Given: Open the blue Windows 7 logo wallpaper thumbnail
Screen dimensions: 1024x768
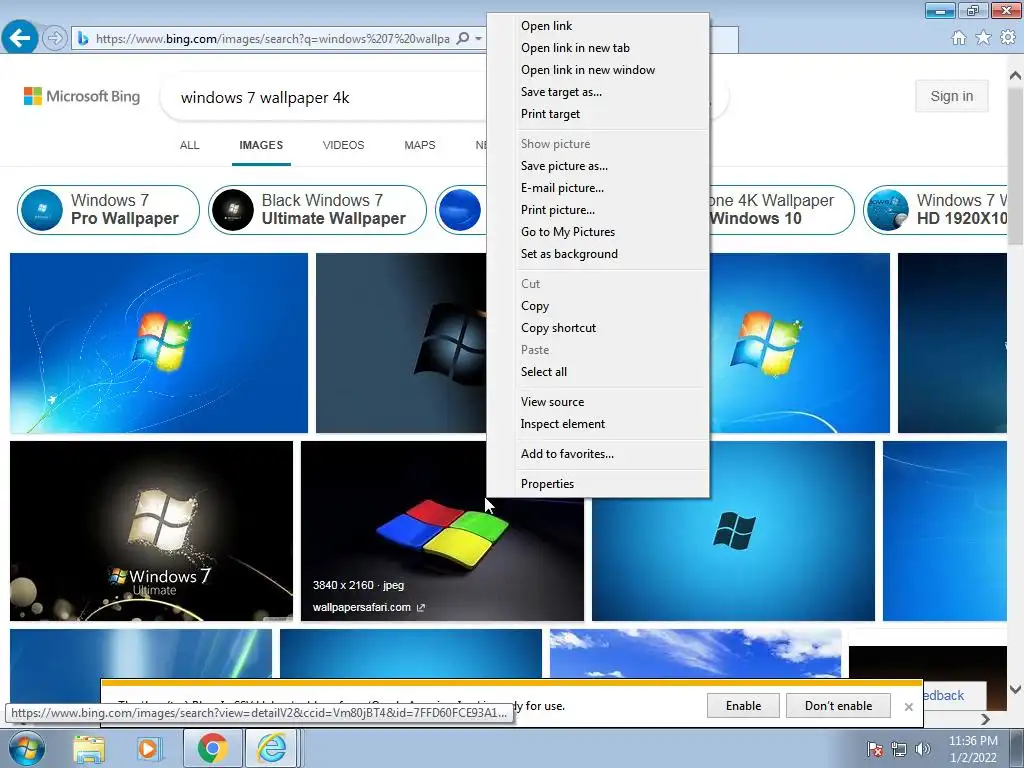Looking at the screenshot, I should [x=159, y=343].
